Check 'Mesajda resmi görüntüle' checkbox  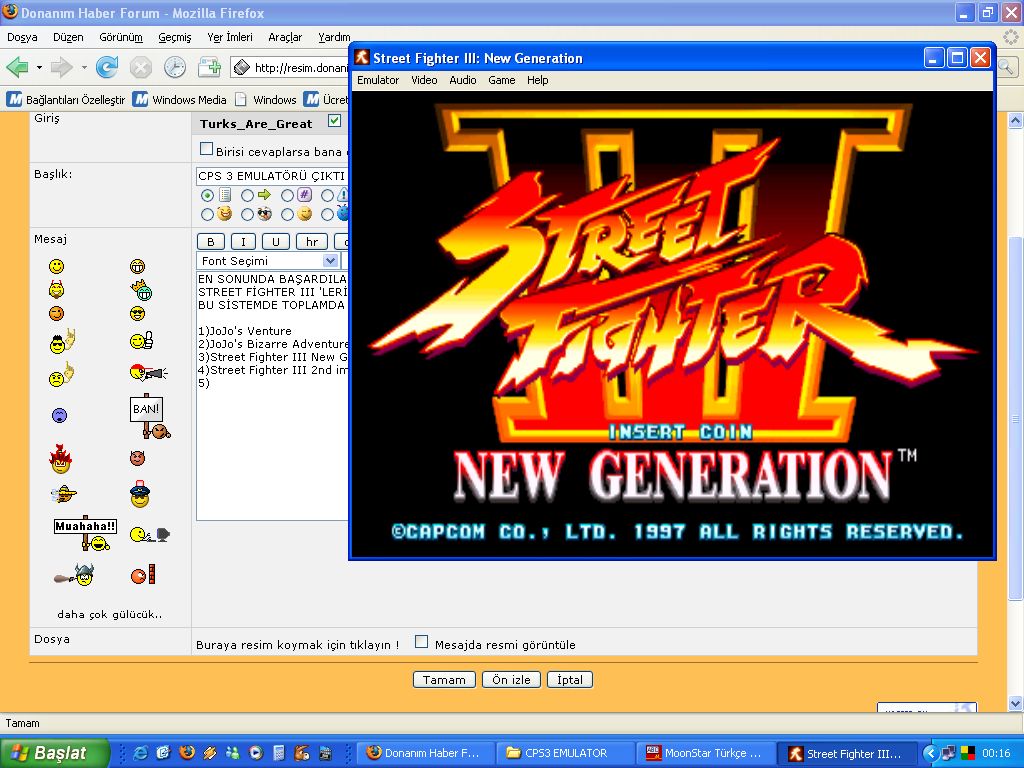tap(422, 642)
